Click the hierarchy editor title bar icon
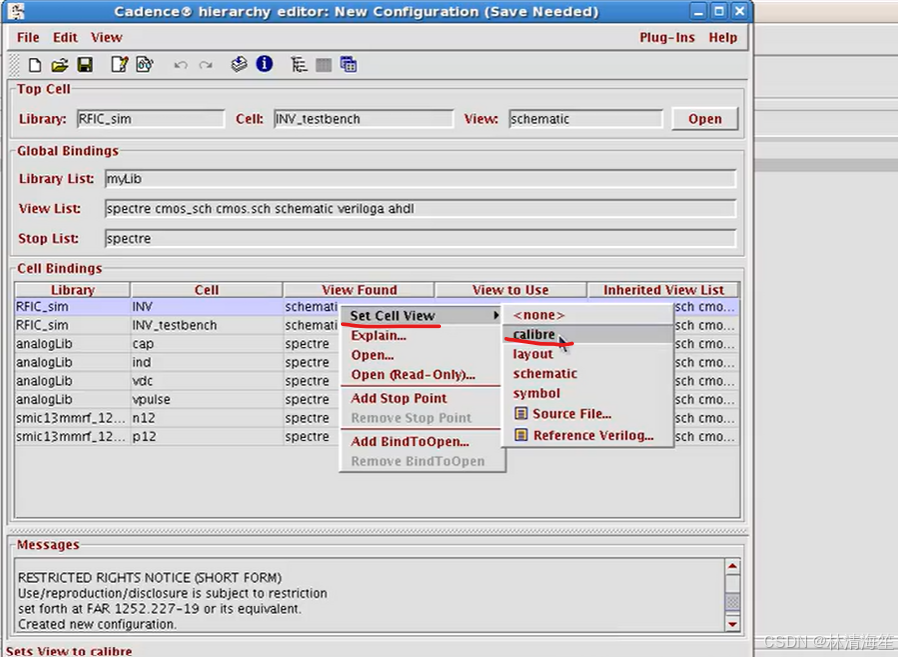The height and width of the screenshot is (657, 898). point(18,11)
